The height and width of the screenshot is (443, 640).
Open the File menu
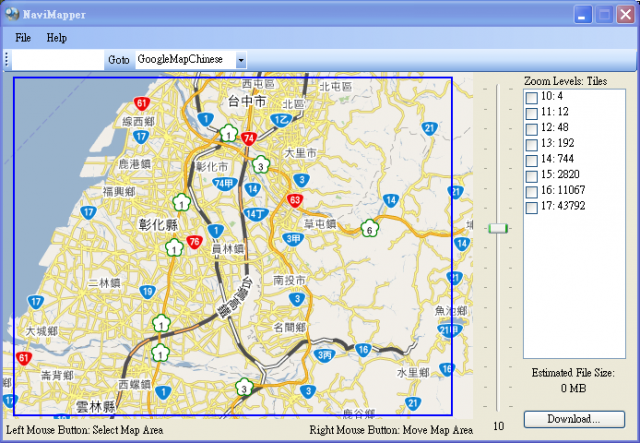[23, 38]
